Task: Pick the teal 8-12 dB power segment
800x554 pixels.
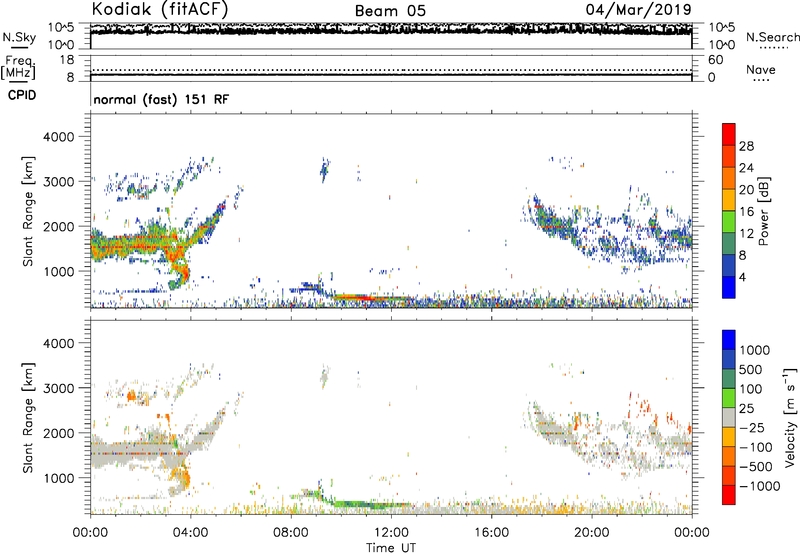Action: tap(729, 244)
